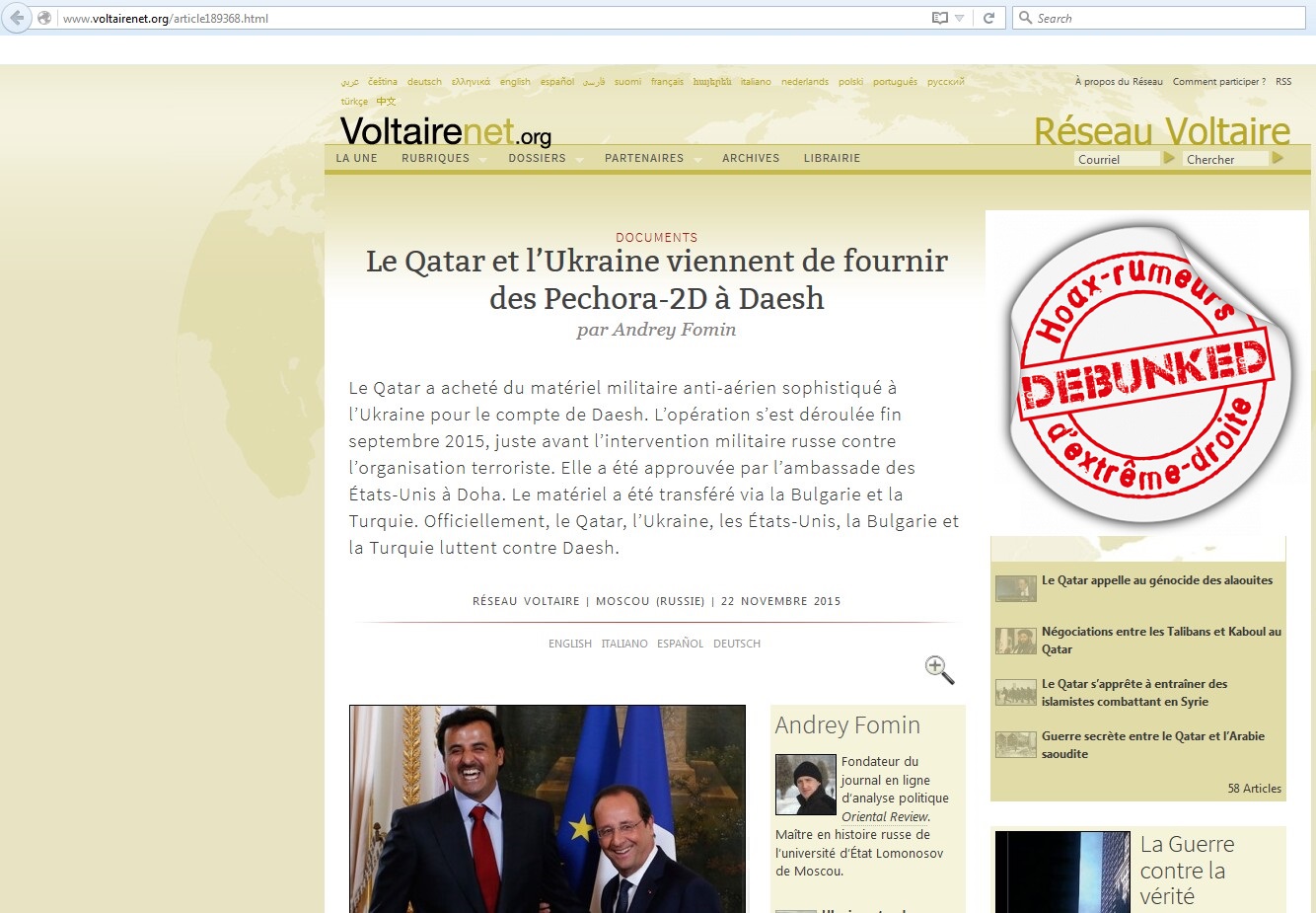
Task: Click the Réseau Voltaire header title
Action: (1162, 130)
